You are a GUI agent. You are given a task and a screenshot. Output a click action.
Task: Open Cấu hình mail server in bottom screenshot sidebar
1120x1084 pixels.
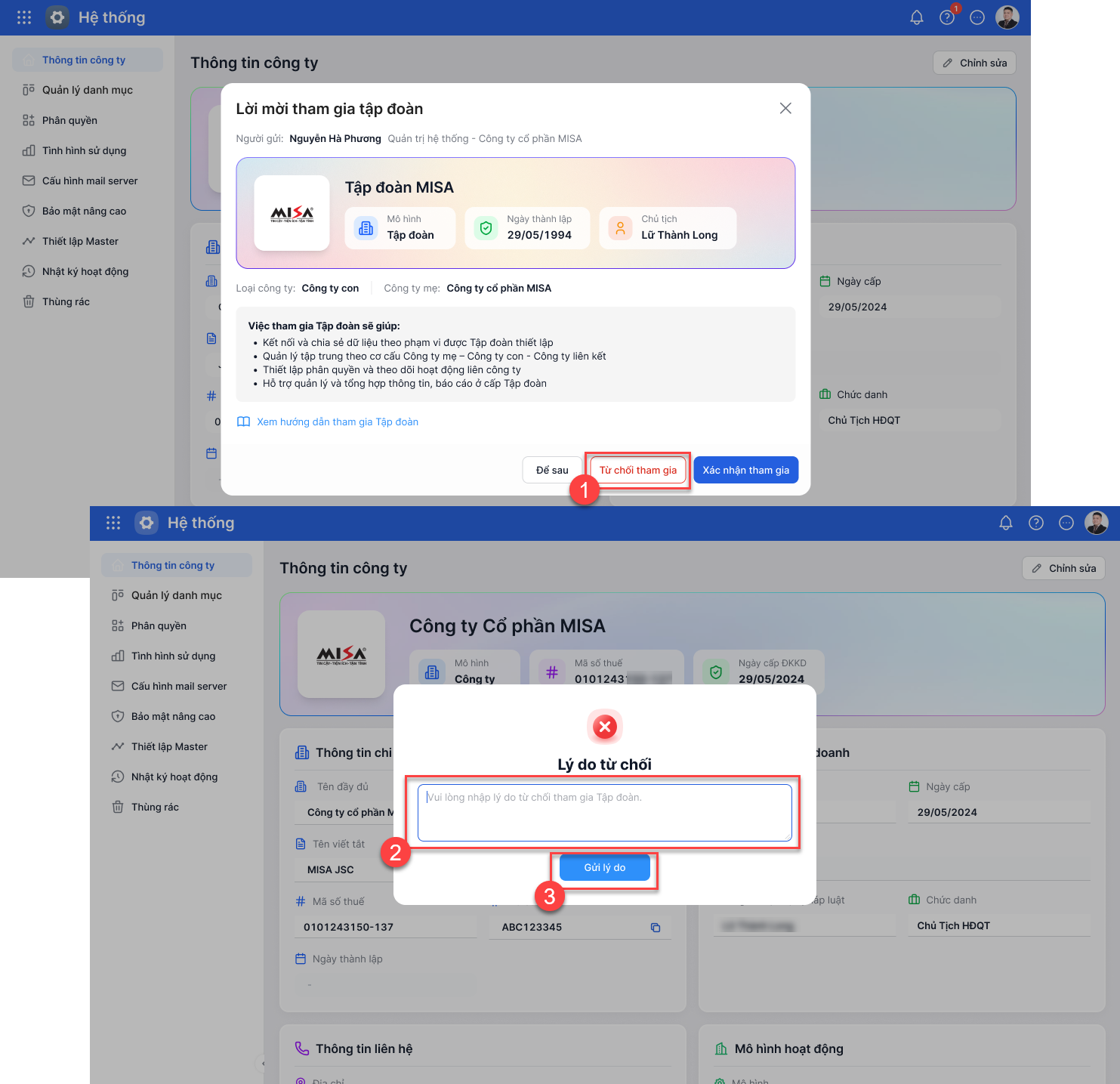[177, 686]
